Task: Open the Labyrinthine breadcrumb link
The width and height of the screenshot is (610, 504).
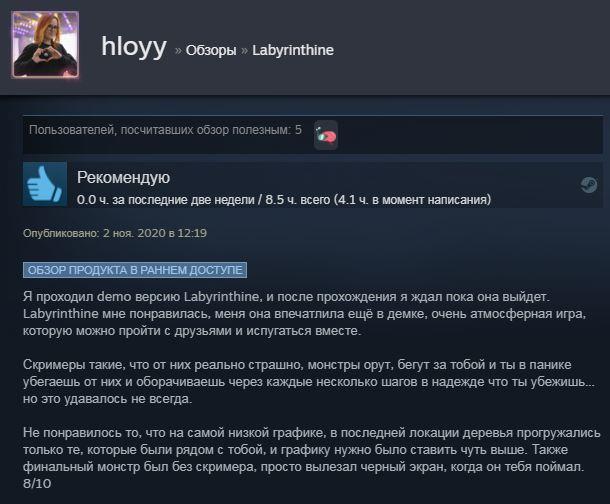Action: 293,50
